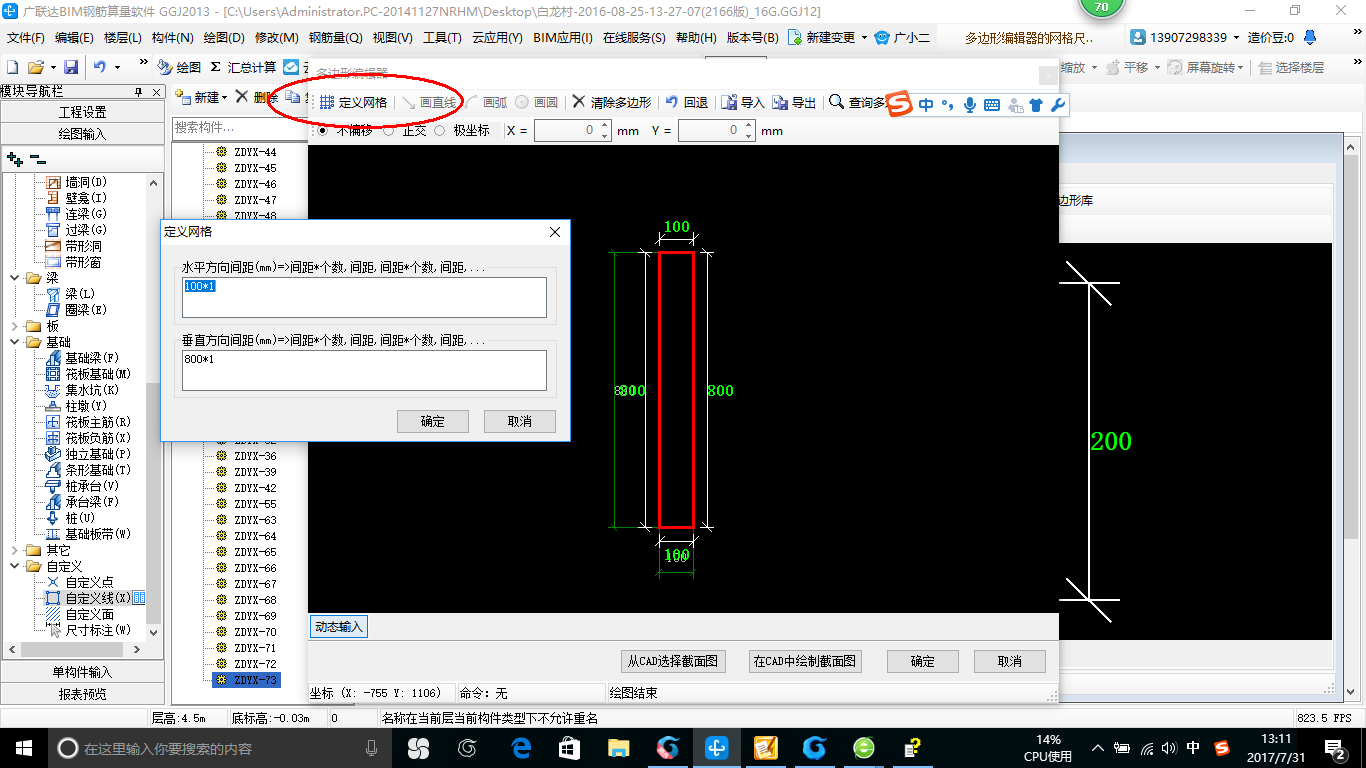Increase the X coordinate spinner
This screenshot has height=768, width=1366.
[604, 126]
